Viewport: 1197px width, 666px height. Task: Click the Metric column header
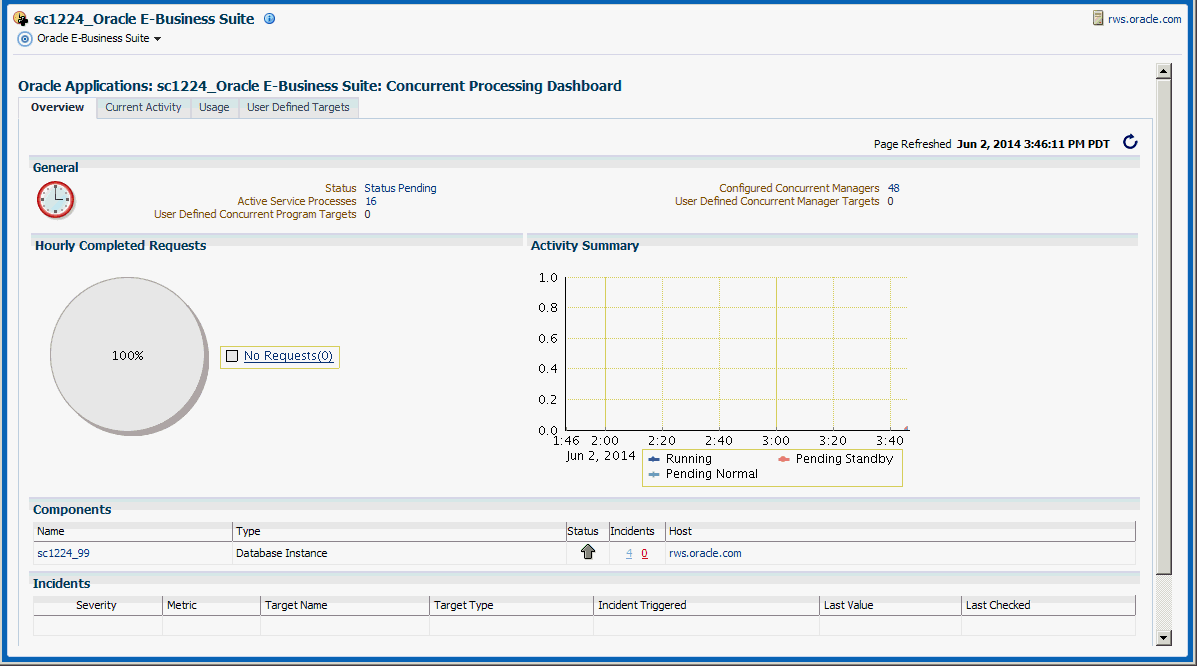211,605
